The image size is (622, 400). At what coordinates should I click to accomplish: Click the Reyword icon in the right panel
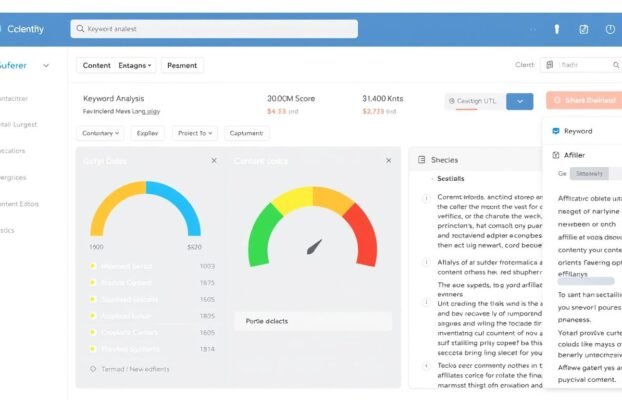click(556, 131)
